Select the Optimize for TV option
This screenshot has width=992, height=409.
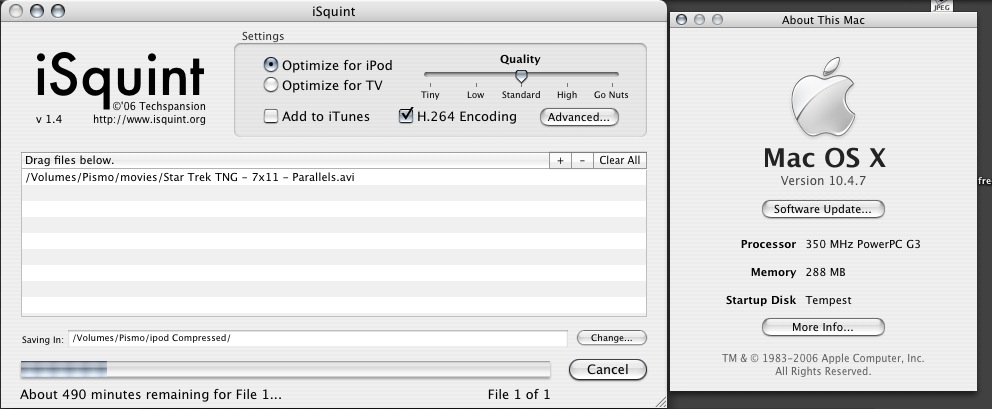(270, 84)
